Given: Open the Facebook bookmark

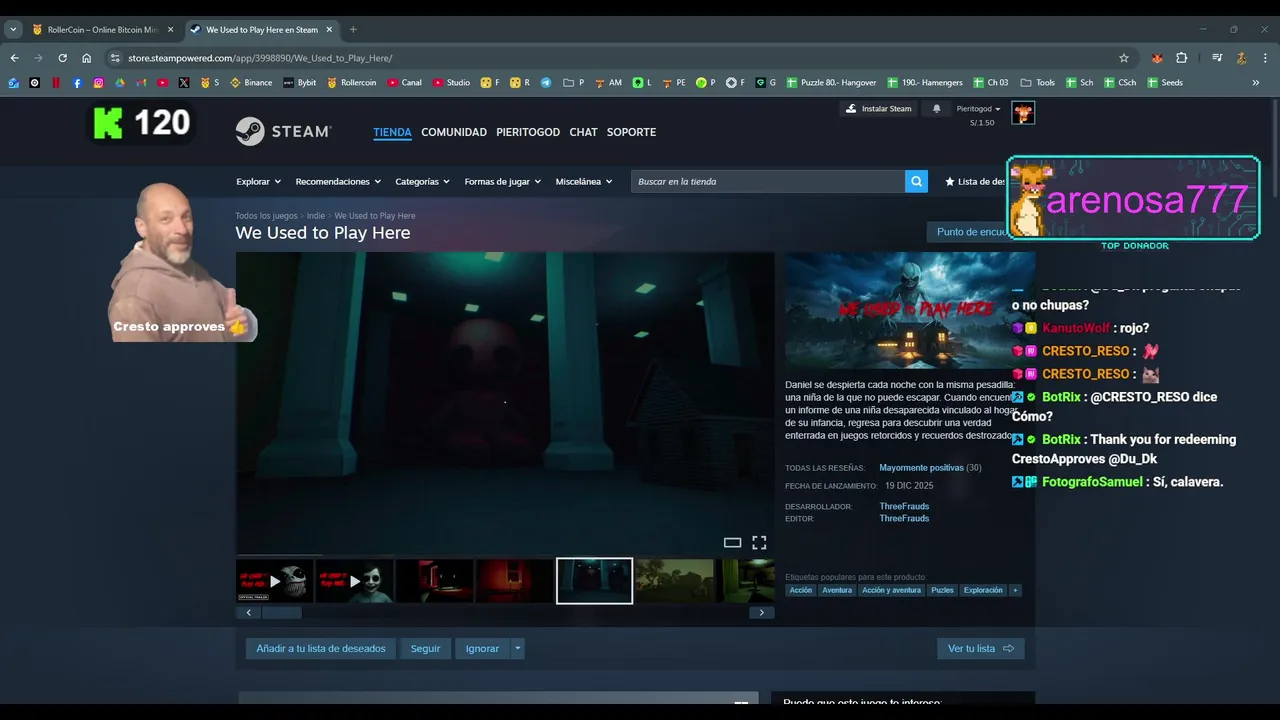Looking at the screenshot, I should (77, 83).
